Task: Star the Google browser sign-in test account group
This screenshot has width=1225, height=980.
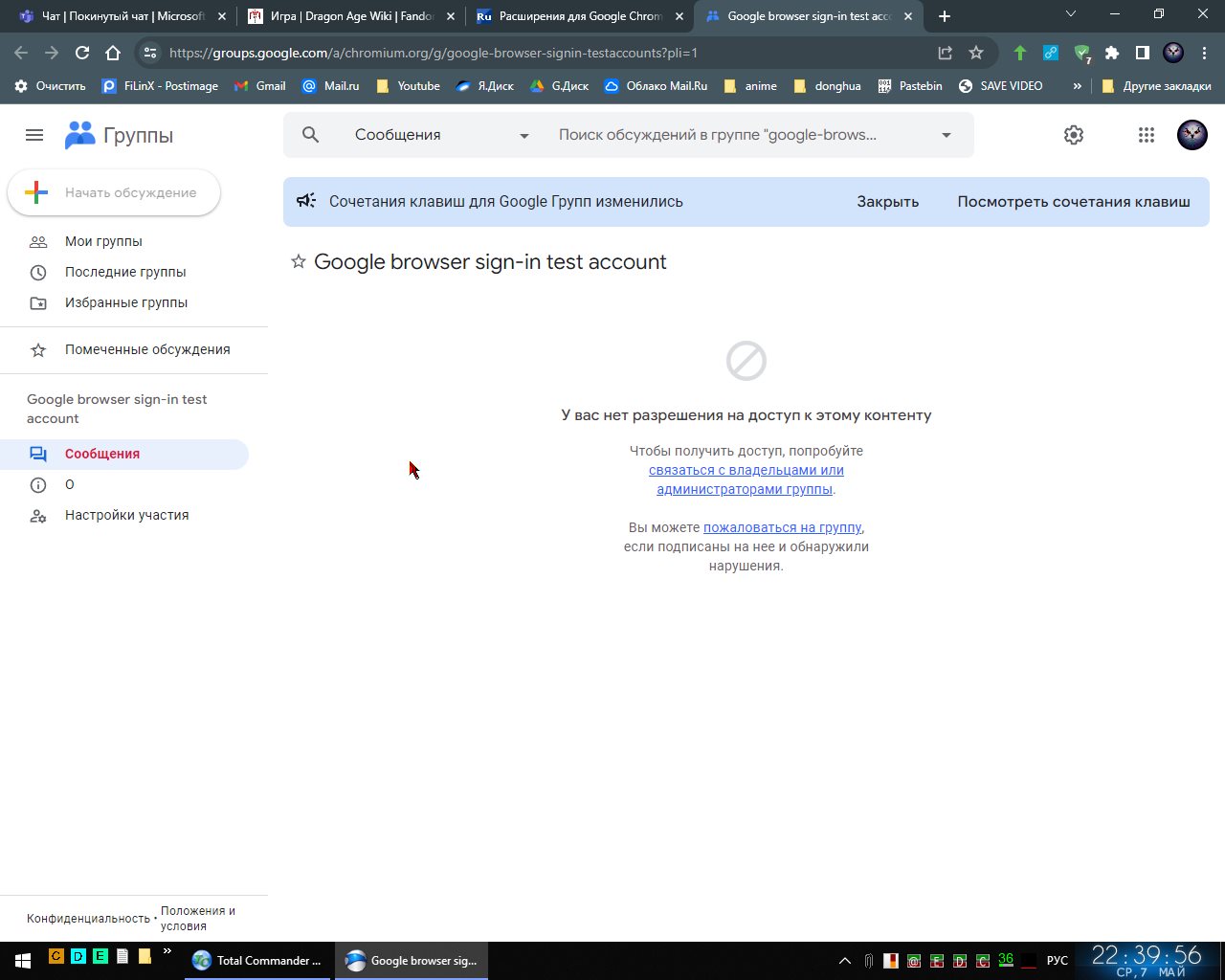Action: pos(299,262)
